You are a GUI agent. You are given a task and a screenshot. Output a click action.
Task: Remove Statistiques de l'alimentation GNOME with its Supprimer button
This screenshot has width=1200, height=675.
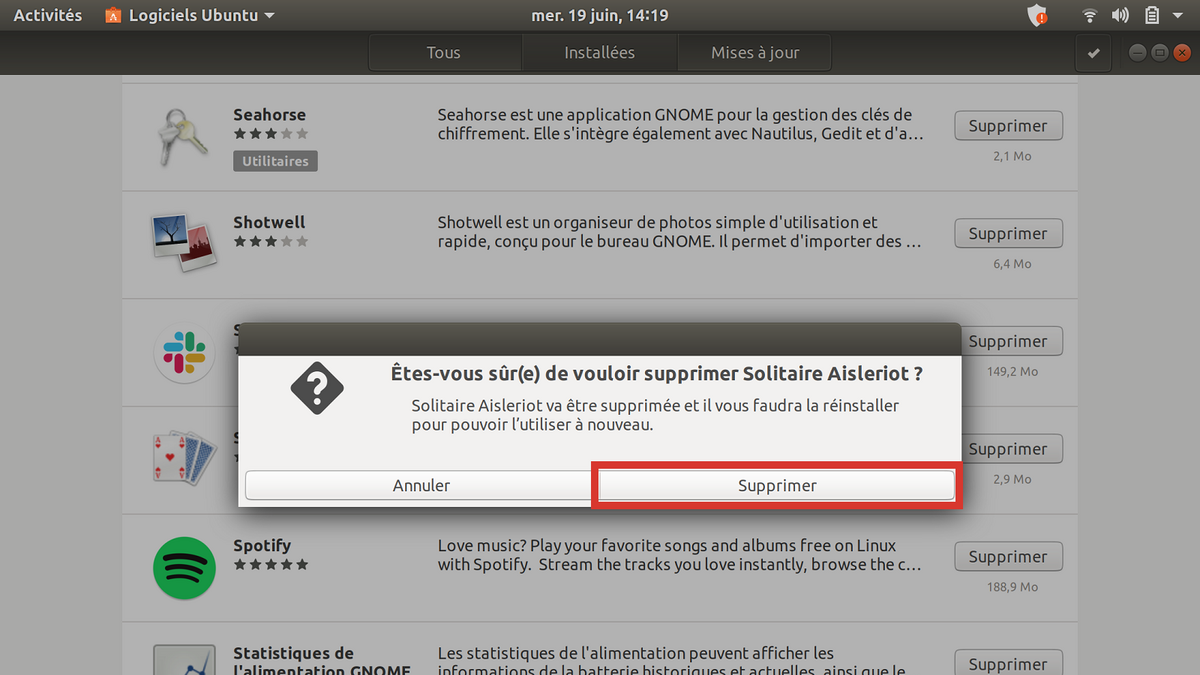pyautogui.click(x=1008, y=663)
